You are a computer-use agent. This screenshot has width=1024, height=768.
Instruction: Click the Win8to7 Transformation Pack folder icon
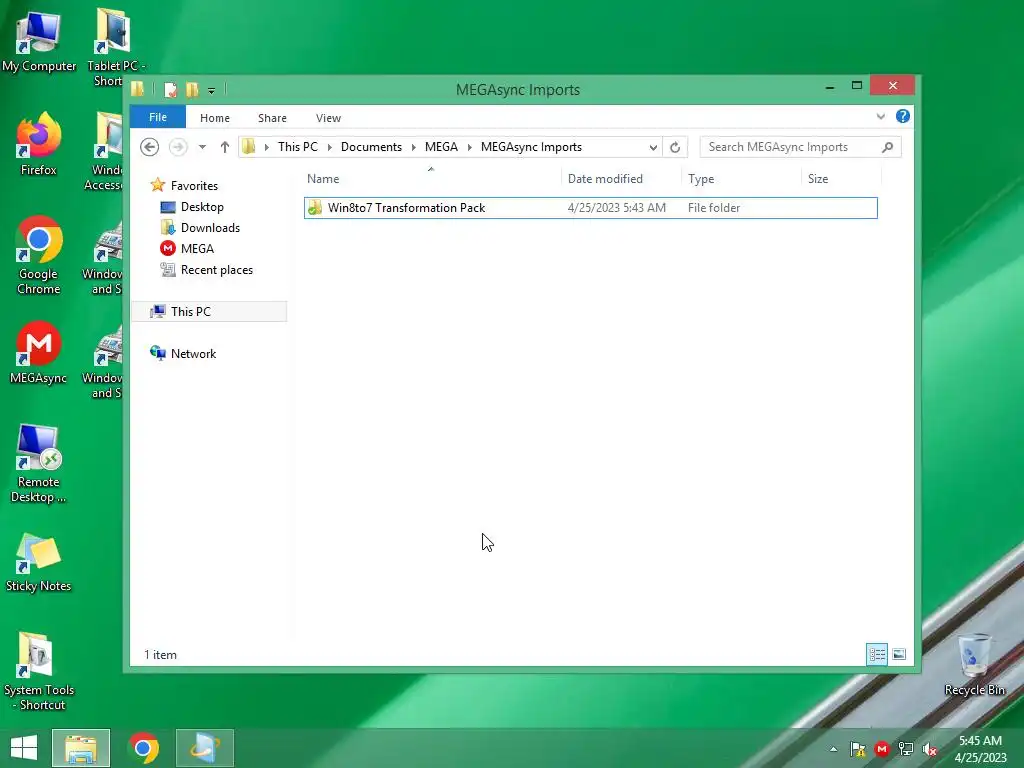315,208
